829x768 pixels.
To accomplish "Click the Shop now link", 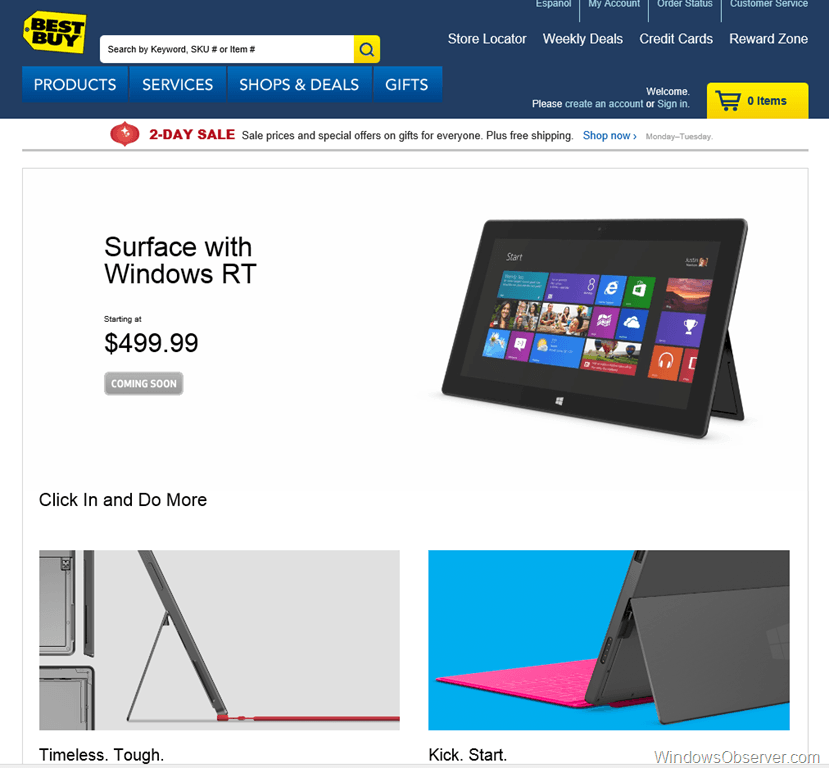I will [609, 136].
